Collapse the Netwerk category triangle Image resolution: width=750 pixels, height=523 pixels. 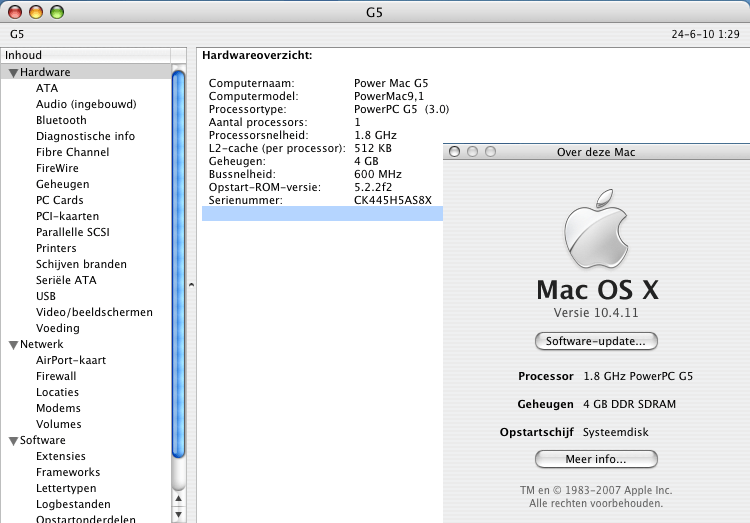point(13,345)
